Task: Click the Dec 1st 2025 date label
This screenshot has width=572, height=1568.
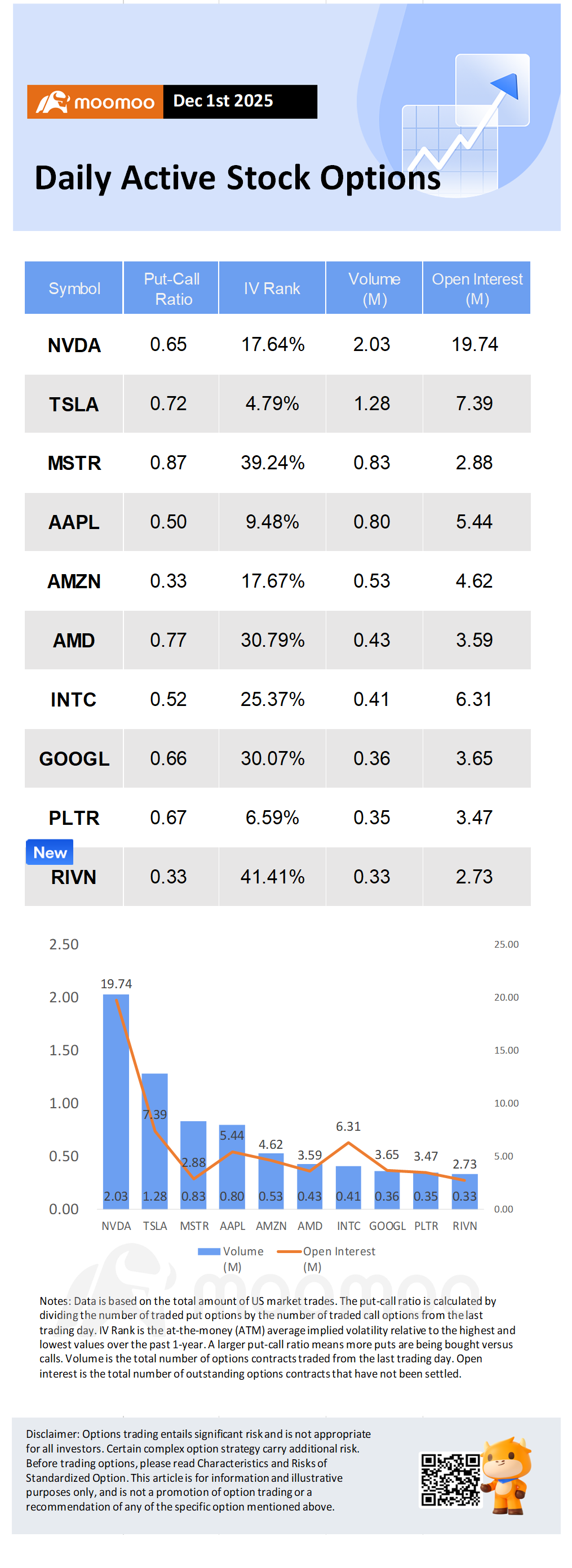Action: click(x=223, y=101)
